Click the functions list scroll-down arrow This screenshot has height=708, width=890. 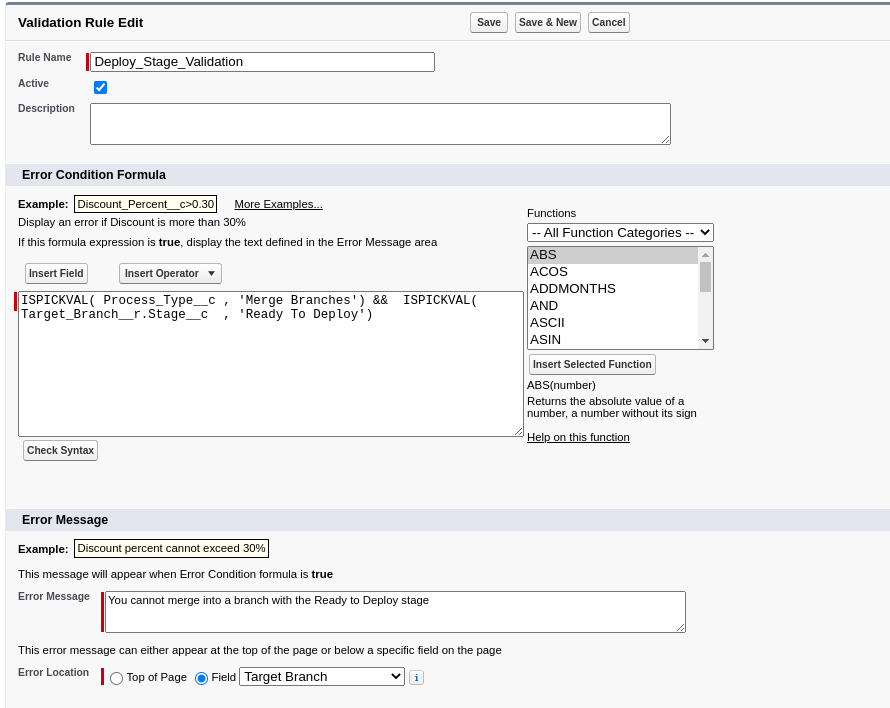(x=705, y=341)
